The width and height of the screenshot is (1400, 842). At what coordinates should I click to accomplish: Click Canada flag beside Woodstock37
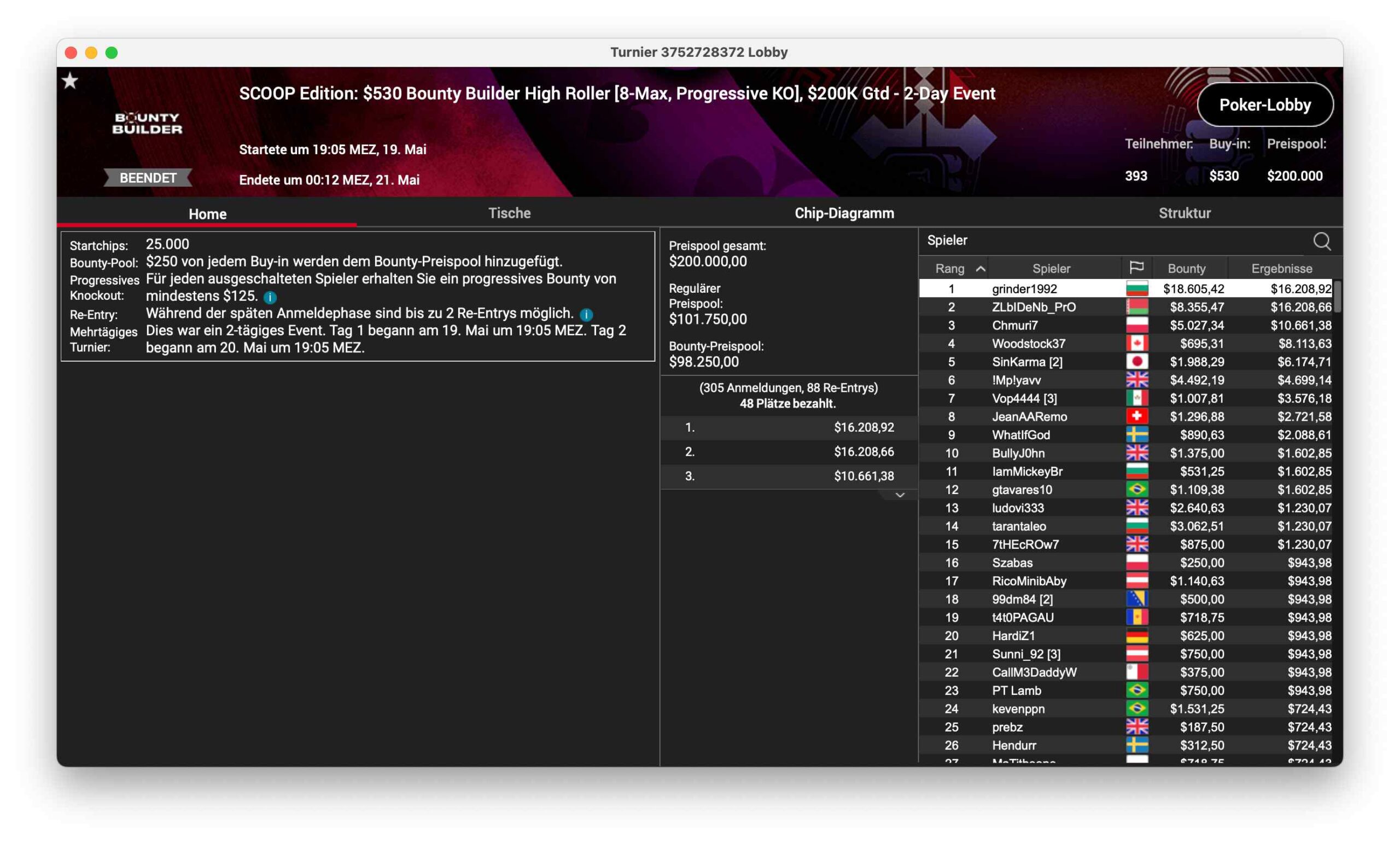(1136, 343)
